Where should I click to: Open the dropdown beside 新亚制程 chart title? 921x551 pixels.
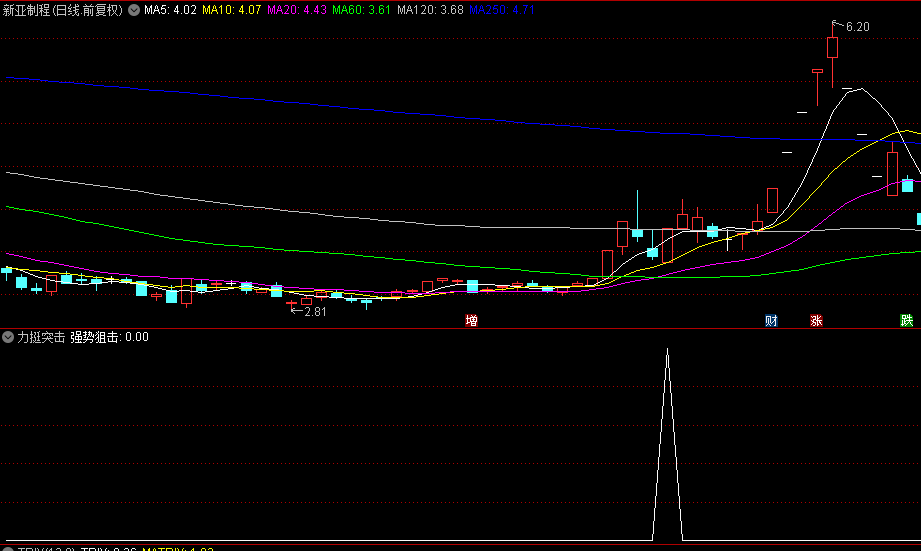point(134,10)
